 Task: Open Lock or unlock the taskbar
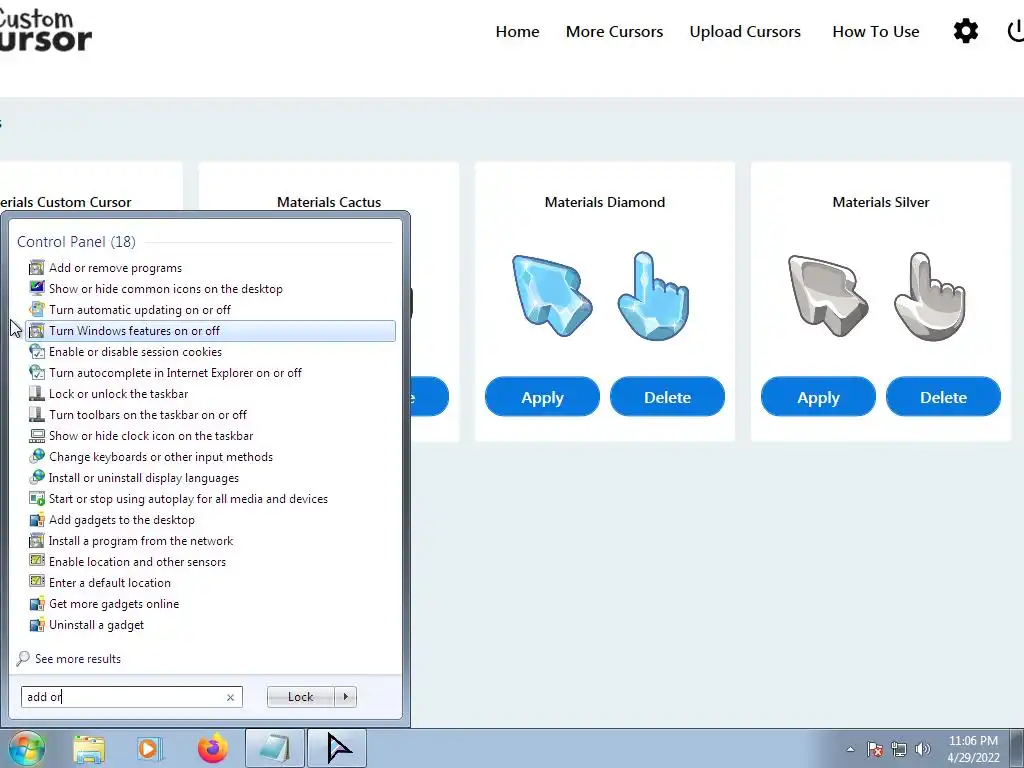(x=210, y=394)
